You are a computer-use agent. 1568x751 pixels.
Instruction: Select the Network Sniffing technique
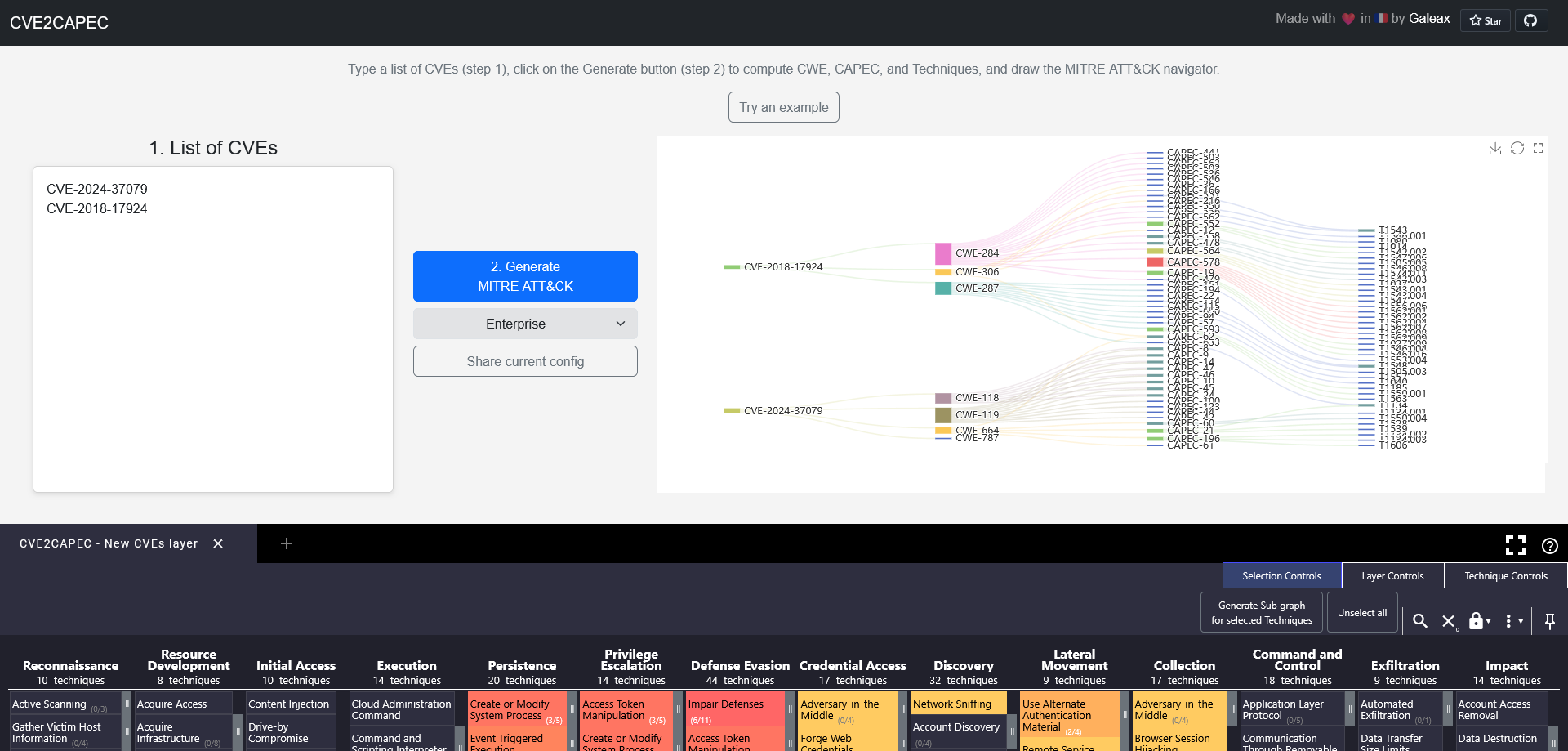click(x=959, y=704)
